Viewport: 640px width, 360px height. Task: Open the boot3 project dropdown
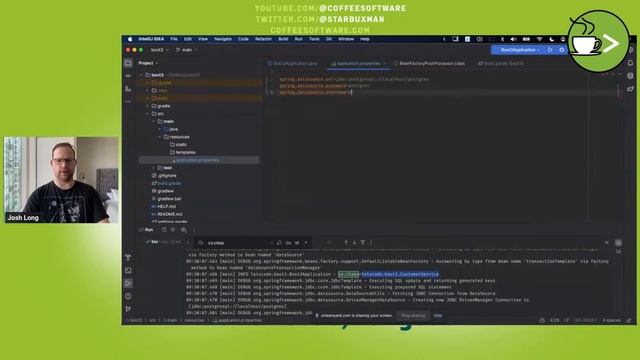(x=160, y=50)
